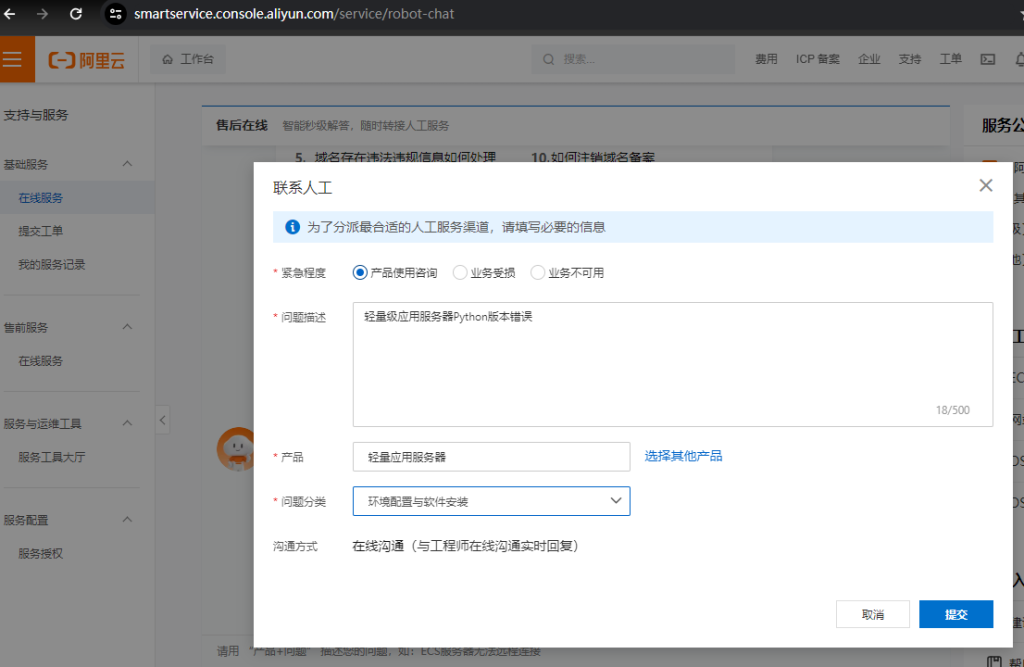The image size is (1024, 667).
Task: Collapse sidebar with the left arrow handle
Action: 162,419
